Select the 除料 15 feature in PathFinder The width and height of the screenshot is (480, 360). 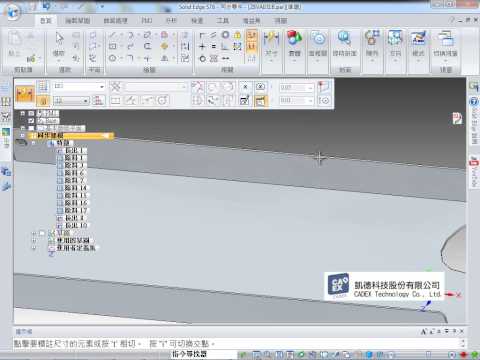pos(72,195)
